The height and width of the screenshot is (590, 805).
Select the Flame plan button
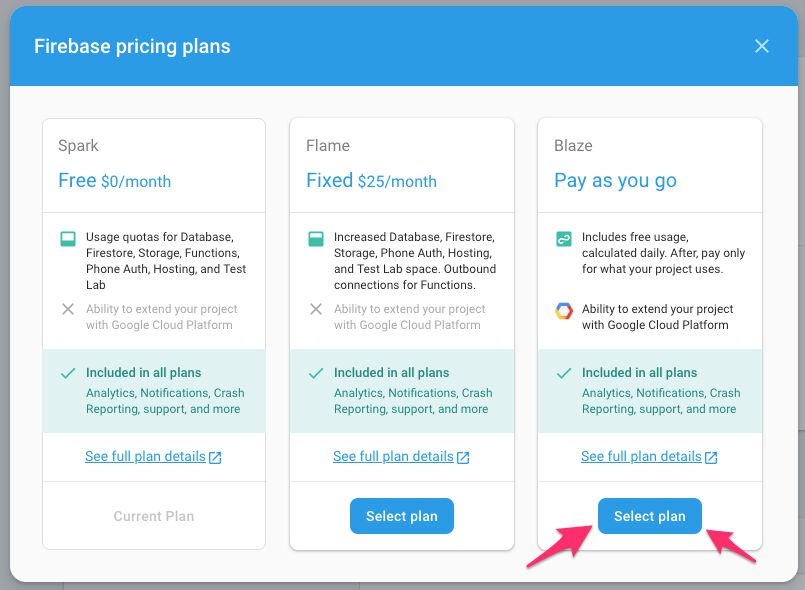coord(401,516)
